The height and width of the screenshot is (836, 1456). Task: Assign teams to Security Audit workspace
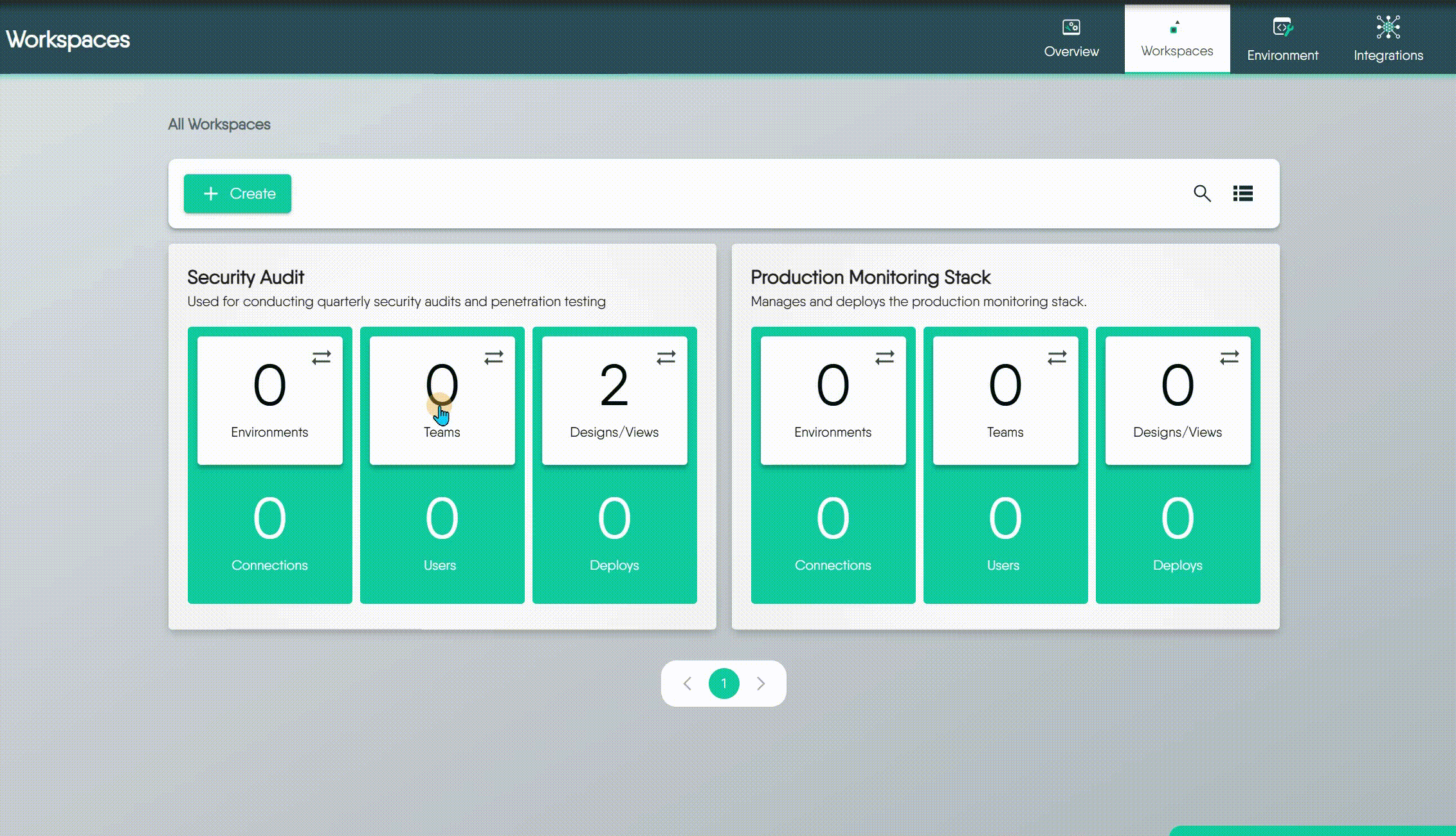(x=493, y=358)
